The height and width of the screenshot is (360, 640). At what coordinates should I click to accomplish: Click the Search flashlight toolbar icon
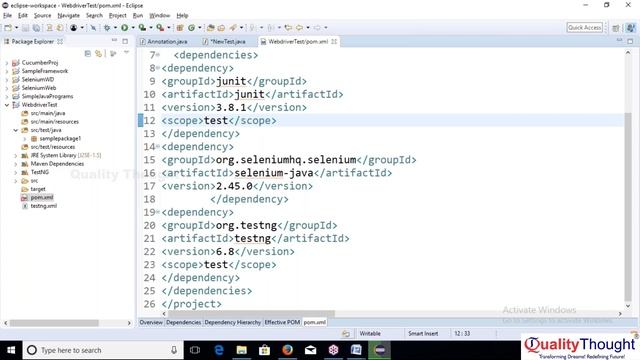pos(233,28)
